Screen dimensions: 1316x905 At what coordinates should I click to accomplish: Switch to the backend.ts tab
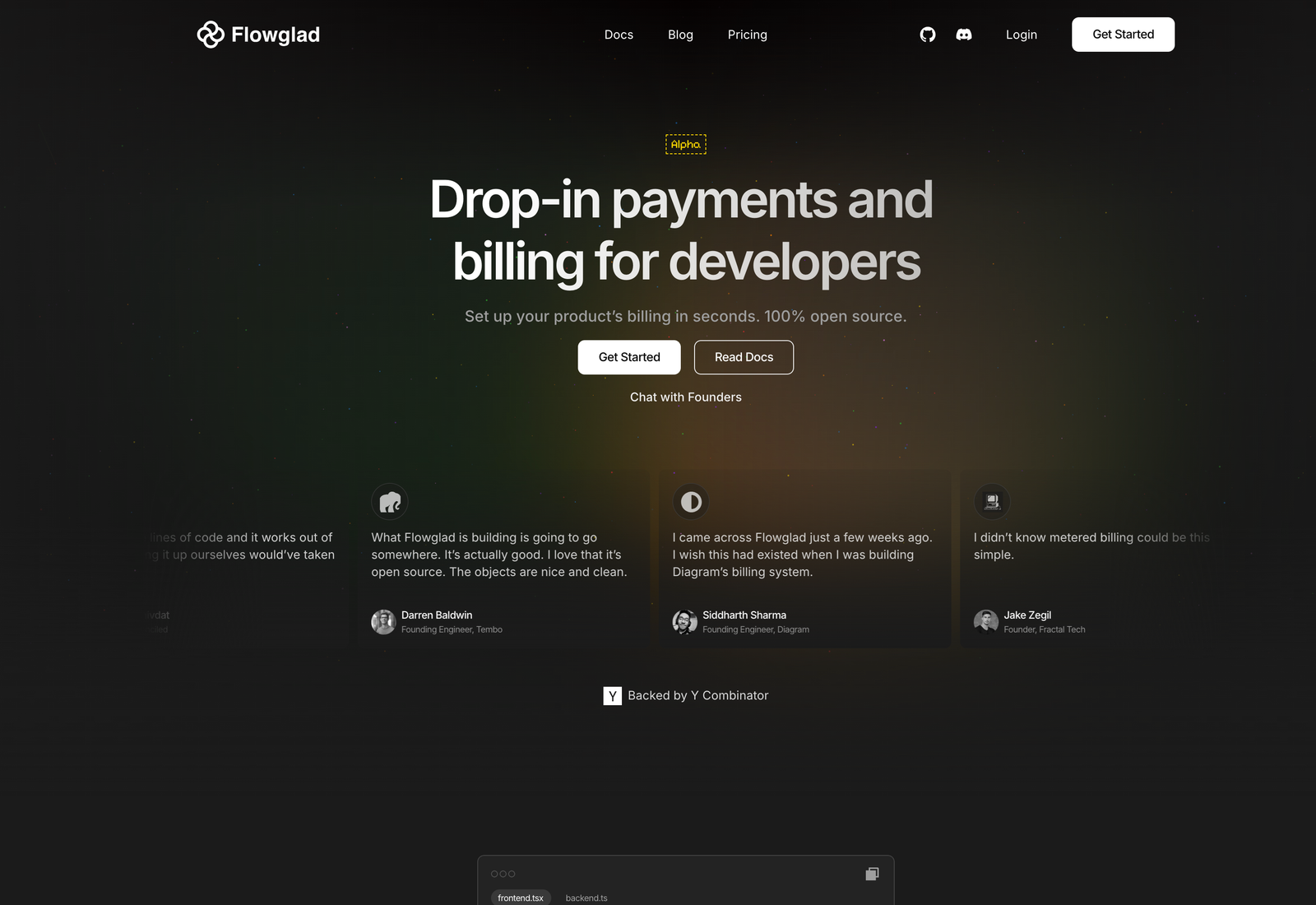pyautogui.click(x=586, y=898)
